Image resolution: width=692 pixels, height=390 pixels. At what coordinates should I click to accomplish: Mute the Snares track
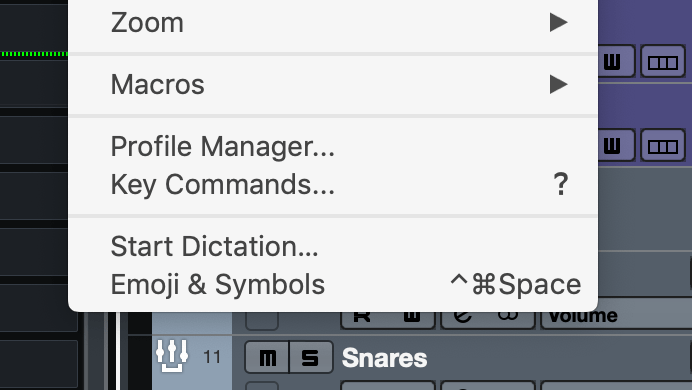point(267,357)
